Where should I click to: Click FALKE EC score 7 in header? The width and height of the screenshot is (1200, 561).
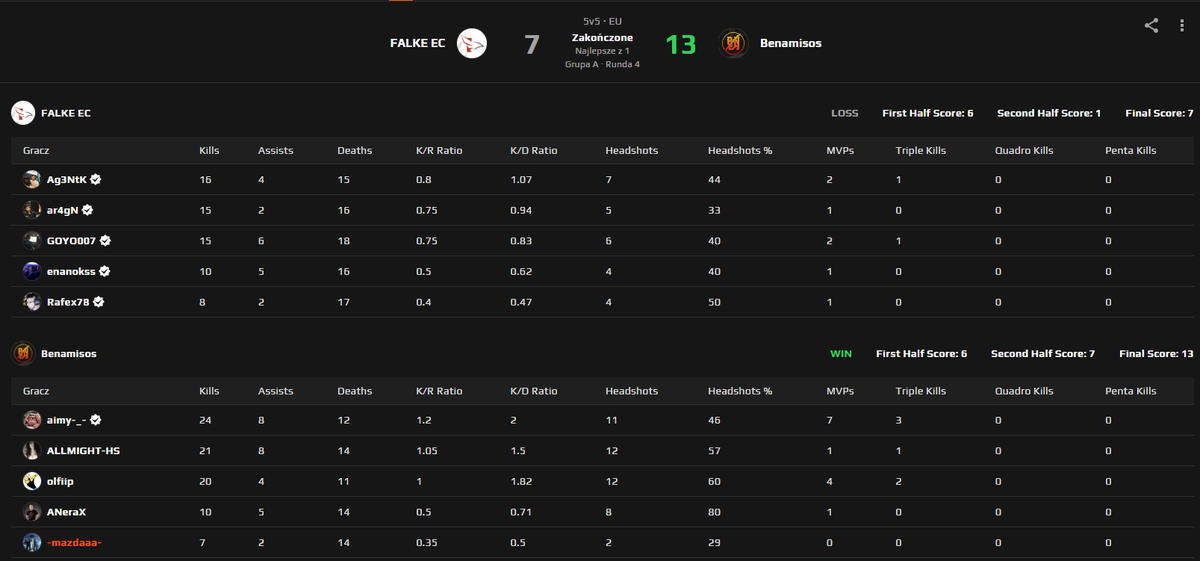(x=532, y=44)
